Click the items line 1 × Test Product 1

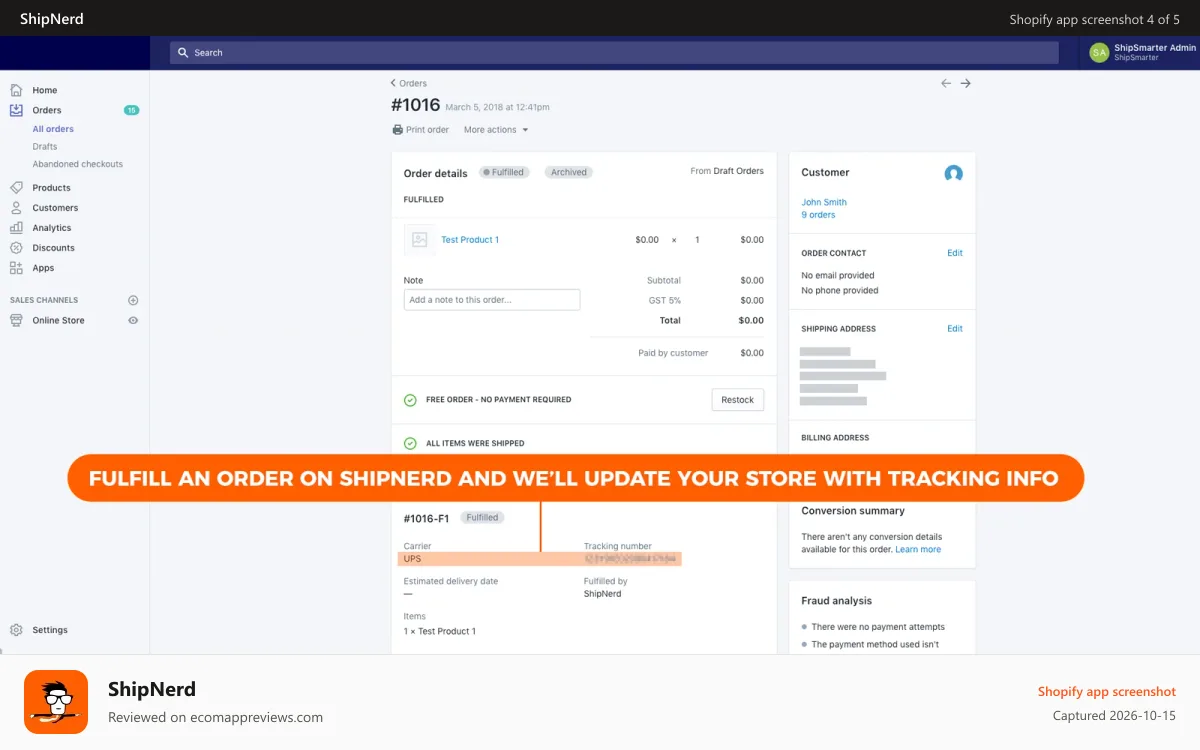tap(440, 631)
